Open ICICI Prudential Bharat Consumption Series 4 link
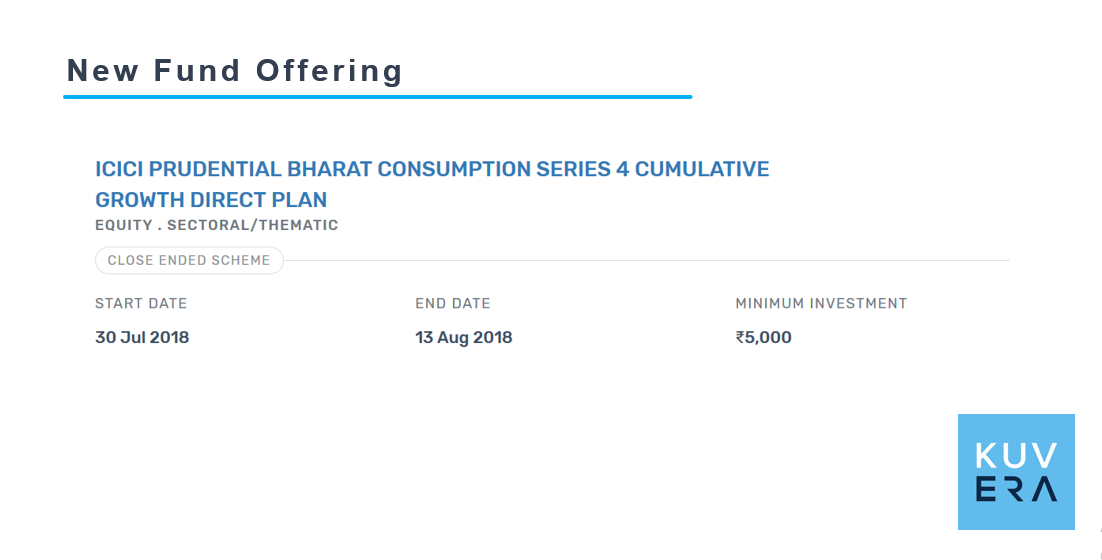 coord(432,184)
